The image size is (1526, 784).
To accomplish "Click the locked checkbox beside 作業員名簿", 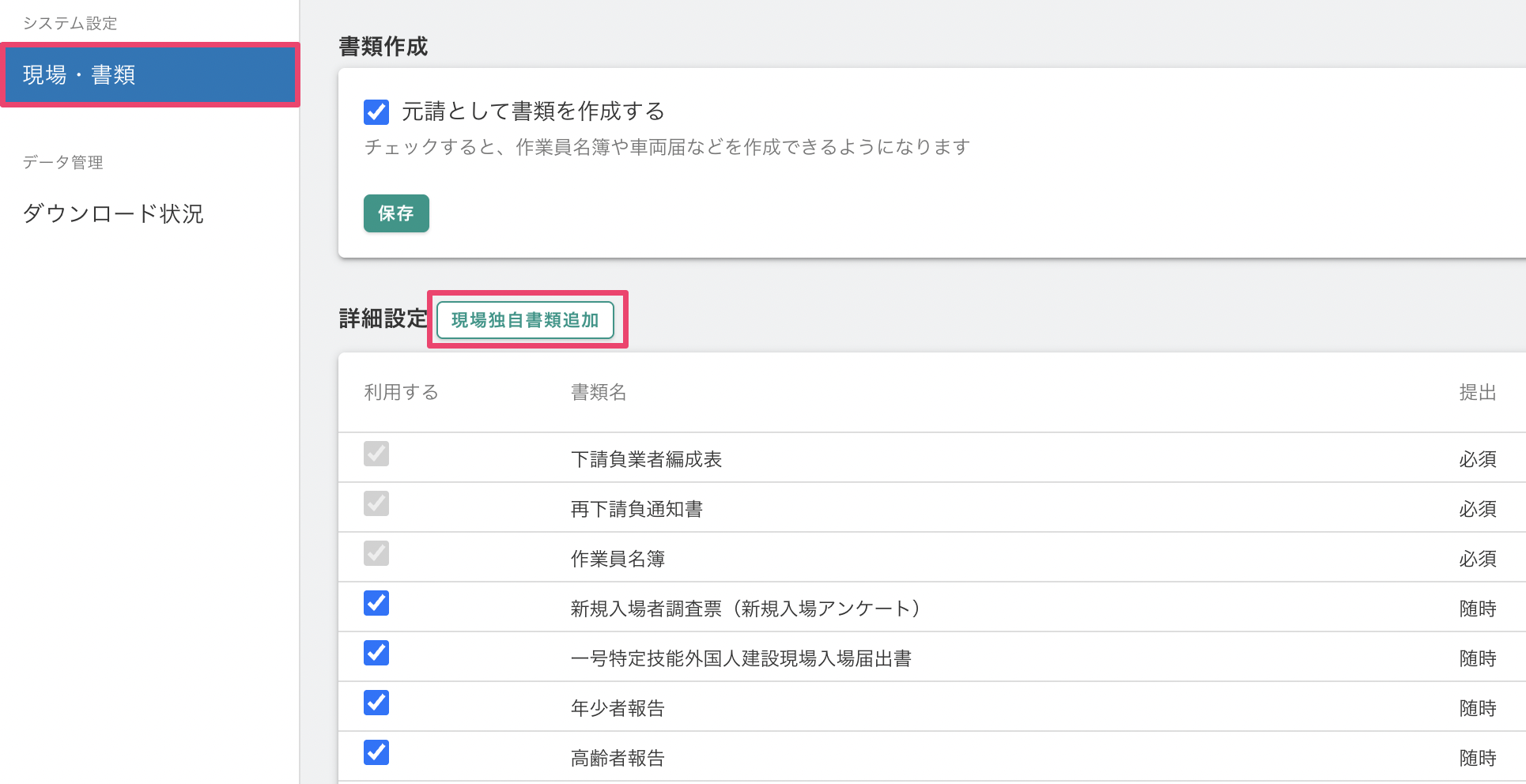I will click(376, 553).
